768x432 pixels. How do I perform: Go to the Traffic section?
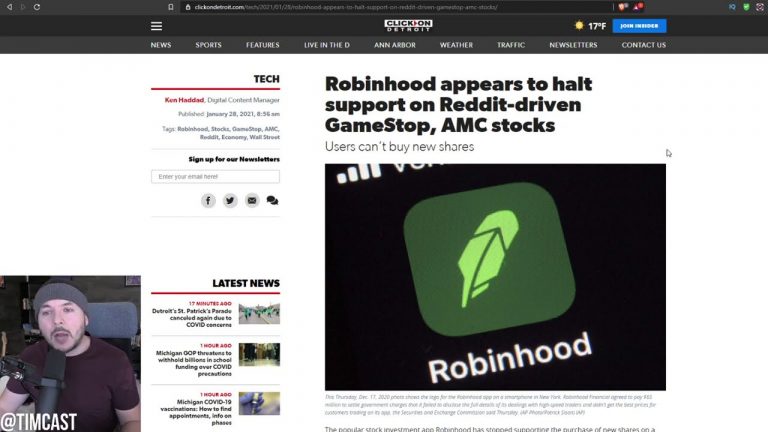coord(511,45)
